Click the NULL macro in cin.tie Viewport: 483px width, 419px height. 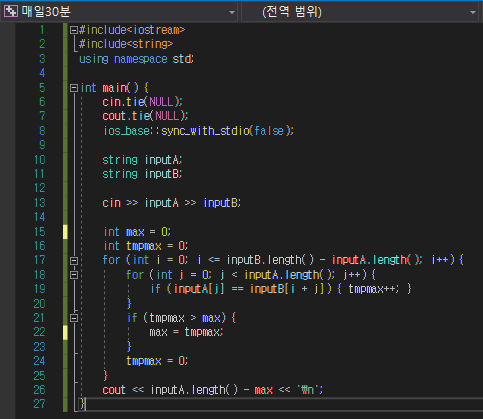coord(161,102)
